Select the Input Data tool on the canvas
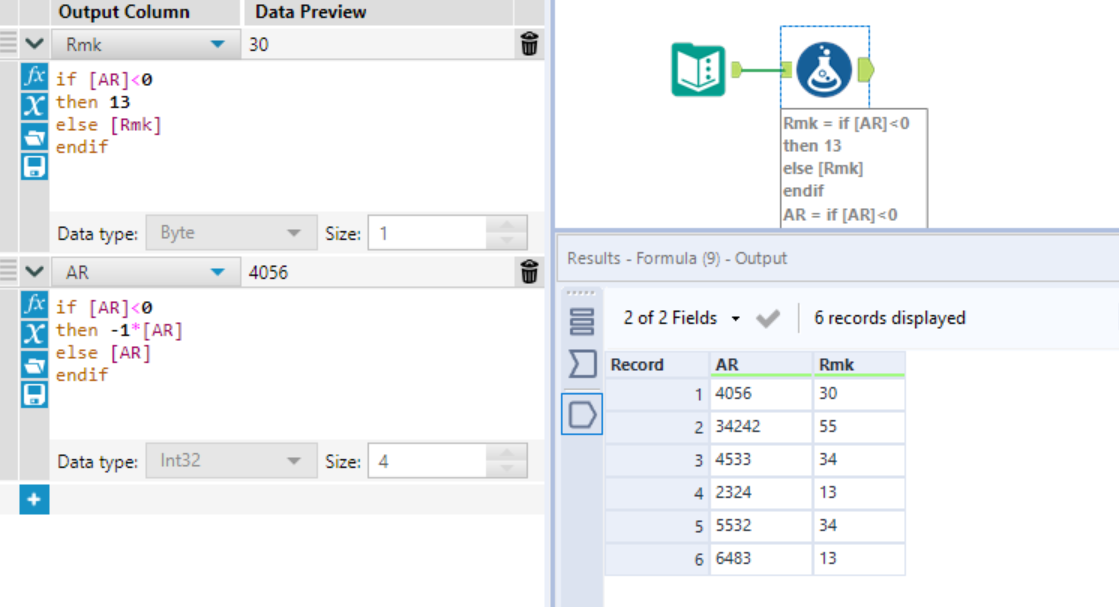The image size is (1119, 607). [700, 70]
